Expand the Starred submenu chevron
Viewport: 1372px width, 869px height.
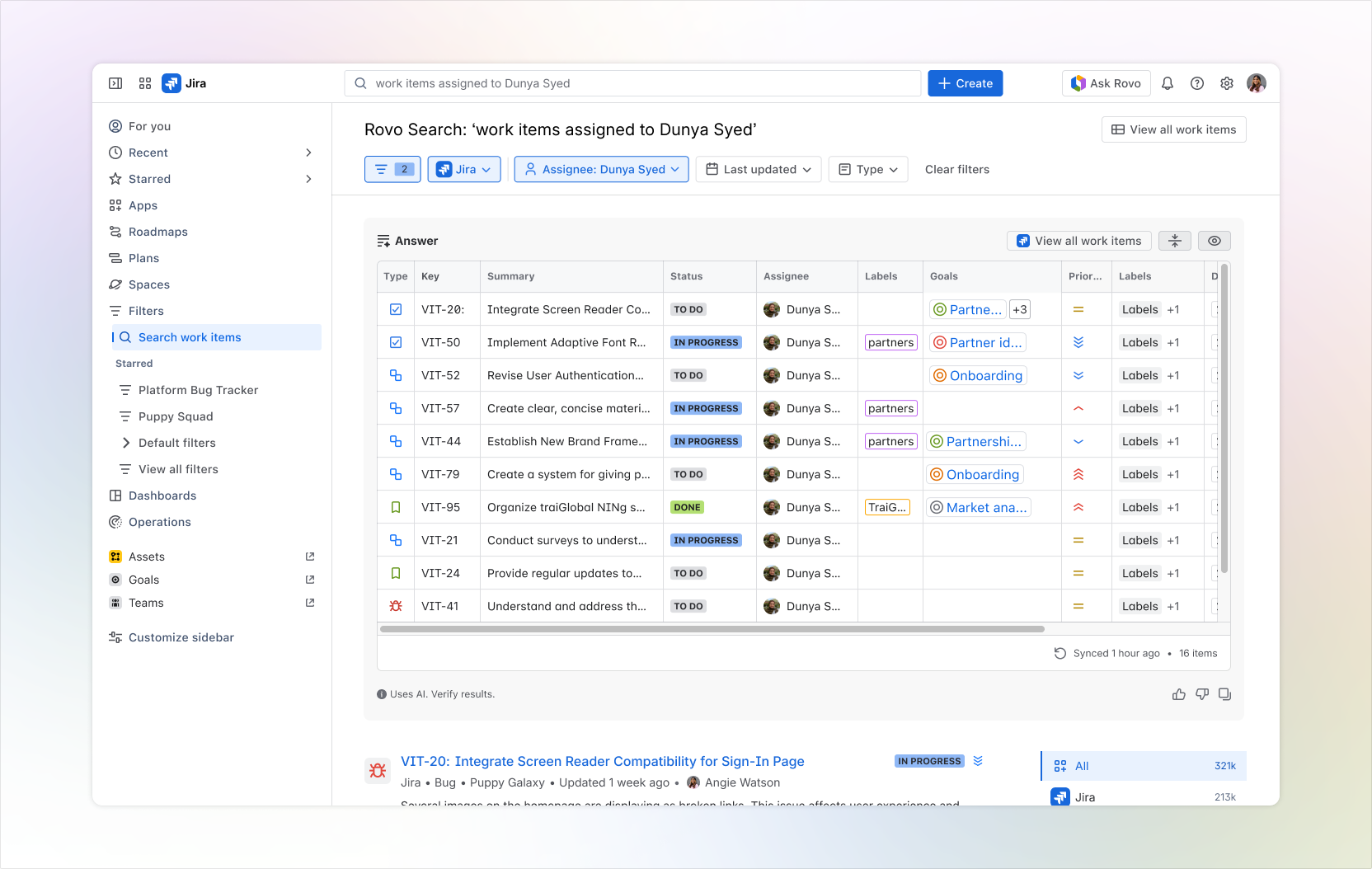309,179
